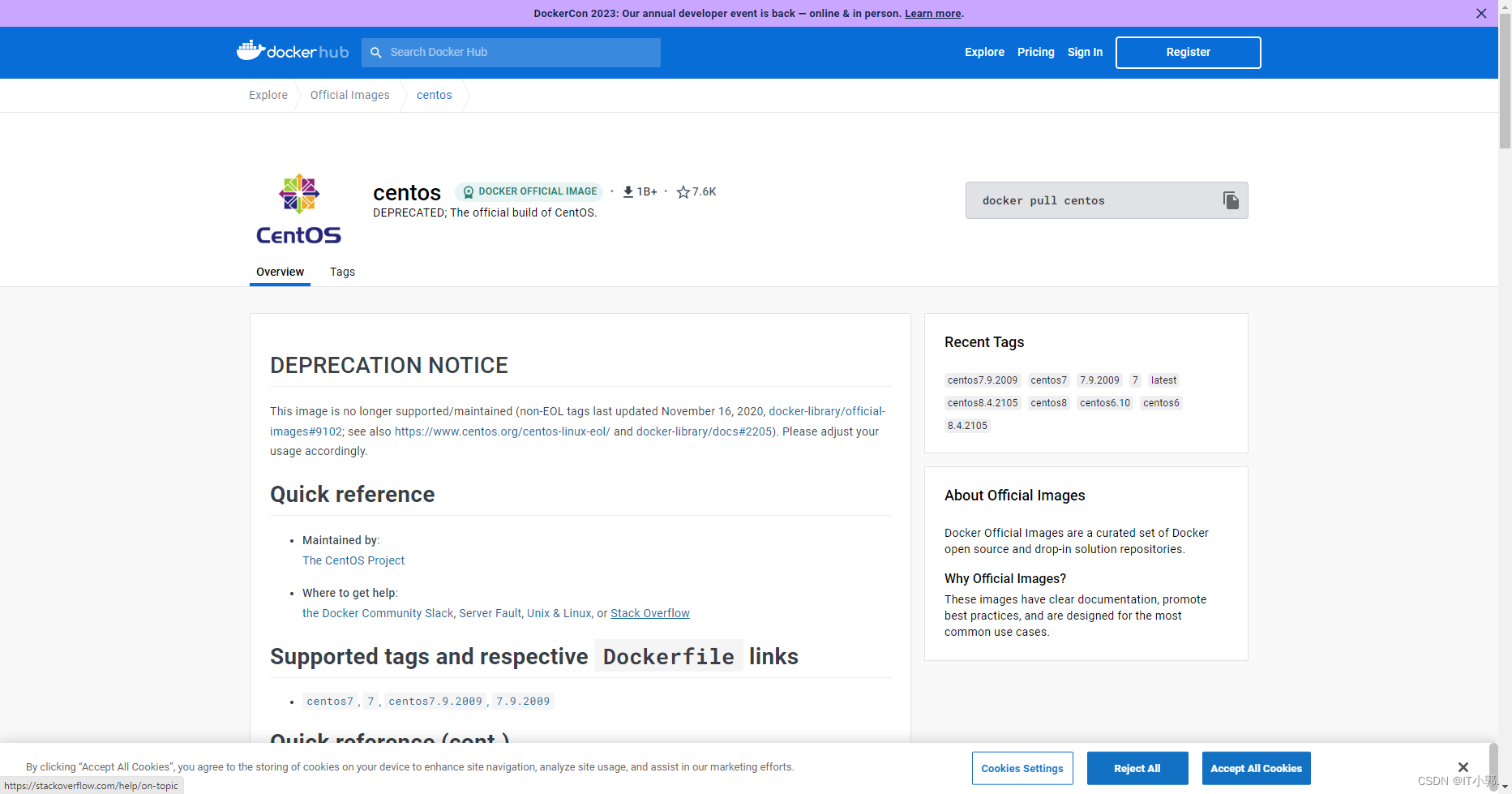Viewport: 1512px width, 794px height.
Task: Click the 'Recent Tags' heading
Action: [984, 342]
